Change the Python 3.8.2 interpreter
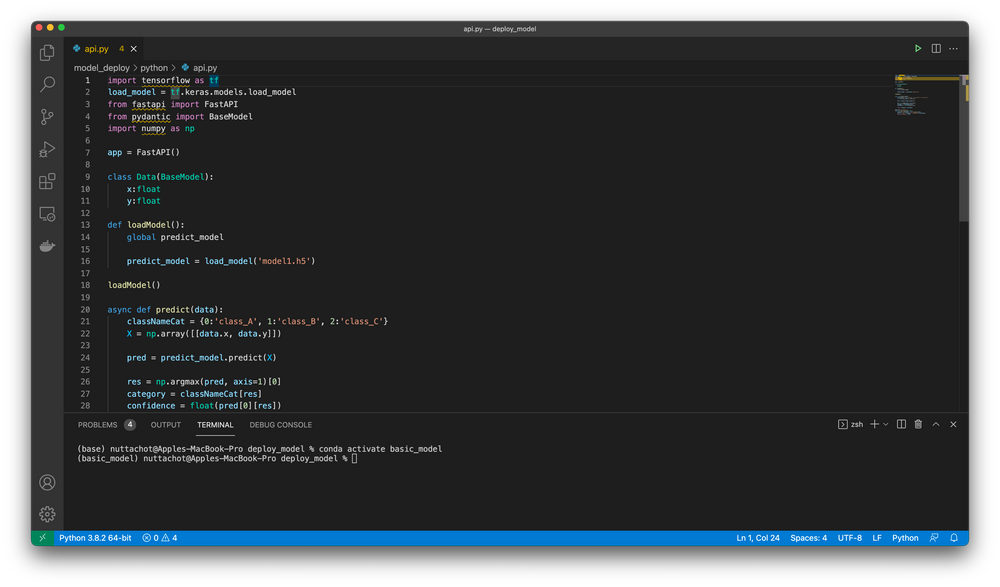 (95, 537)
